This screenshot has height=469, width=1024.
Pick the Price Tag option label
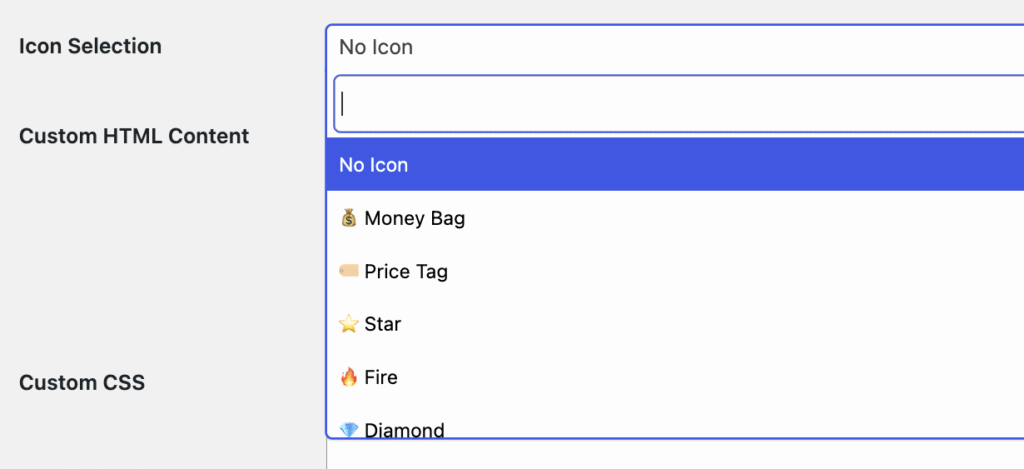[x=406, y=271]
